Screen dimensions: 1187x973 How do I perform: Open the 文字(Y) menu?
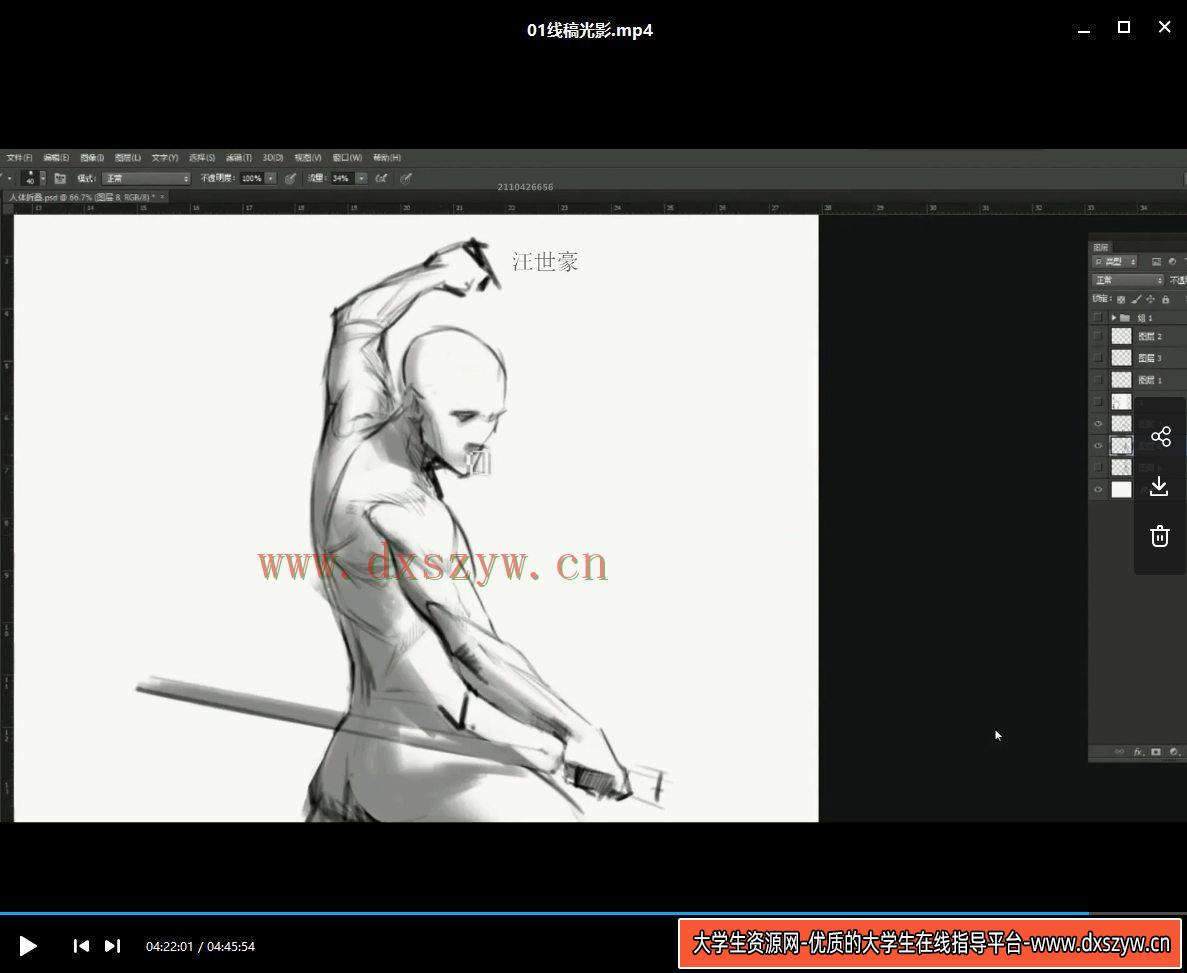click(x=164, y=157)
